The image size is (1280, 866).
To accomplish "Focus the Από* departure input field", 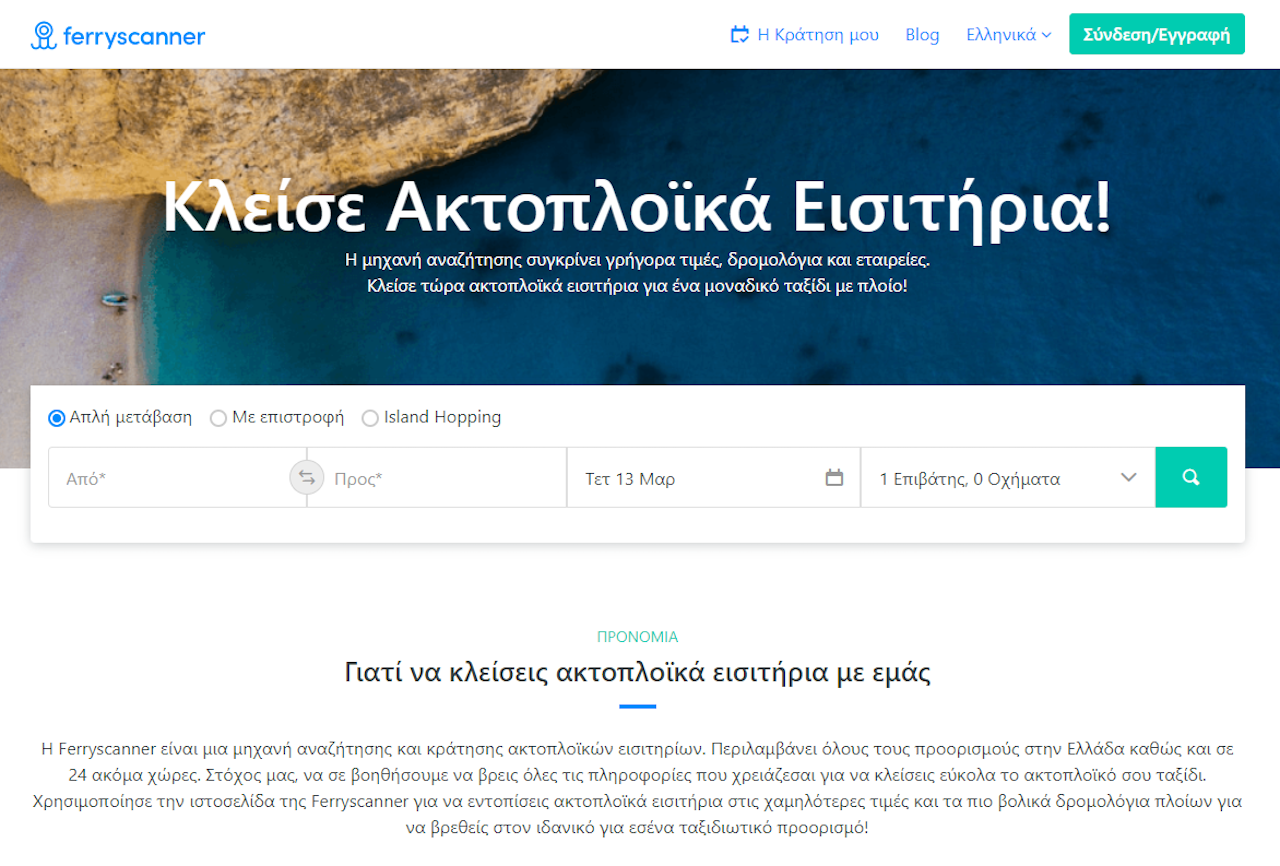I will [x=170, y=478].
